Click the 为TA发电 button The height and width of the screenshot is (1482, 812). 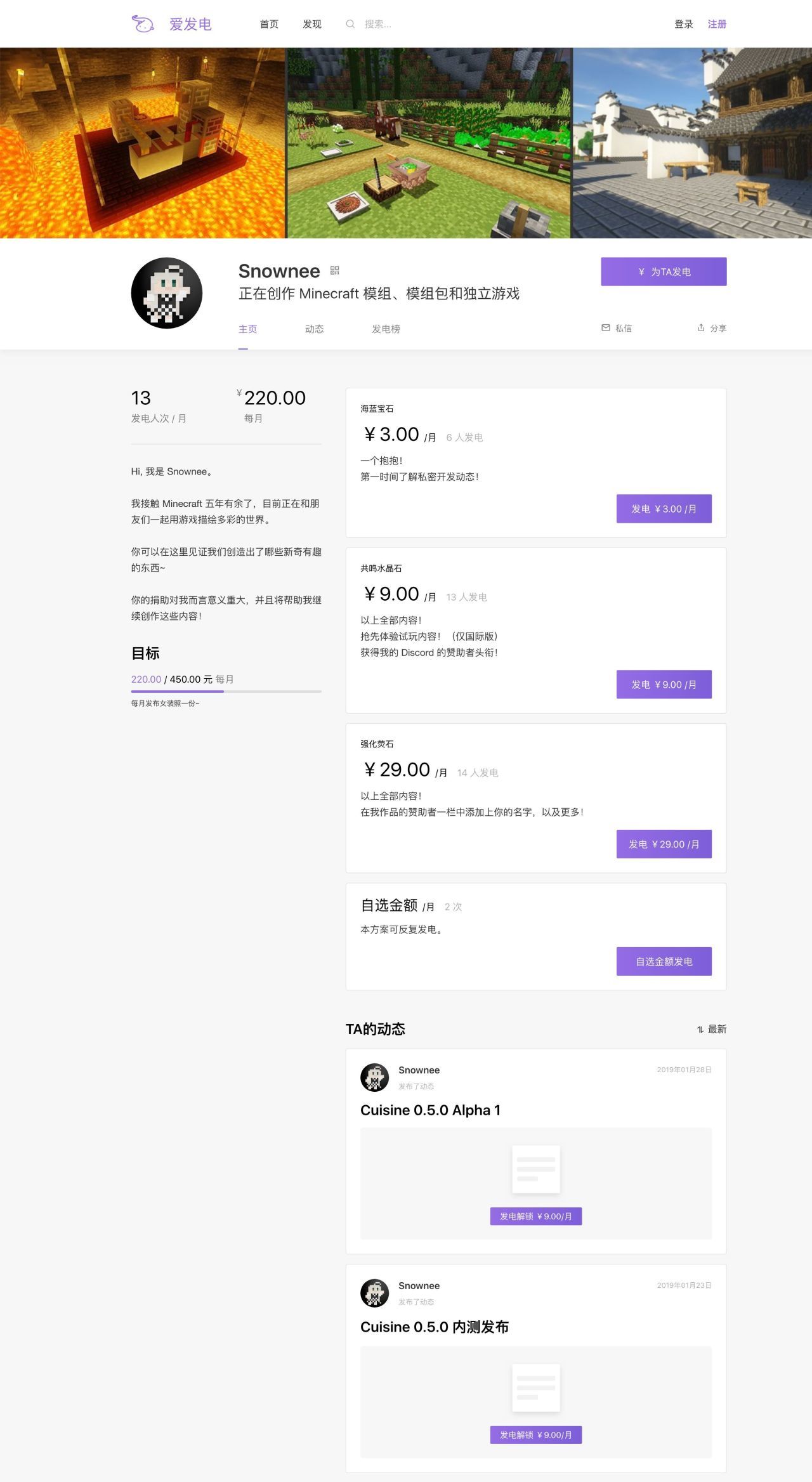point(664,272)
